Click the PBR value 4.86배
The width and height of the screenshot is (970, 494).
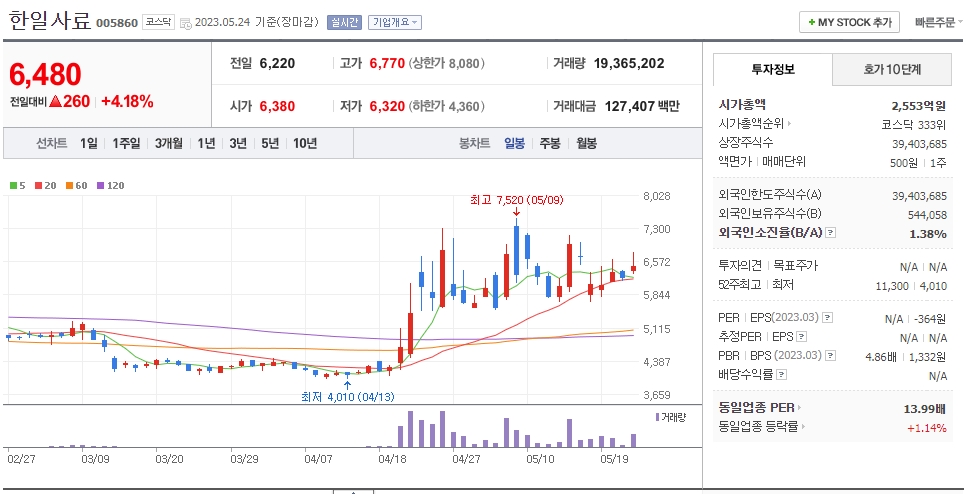[881, 357]
